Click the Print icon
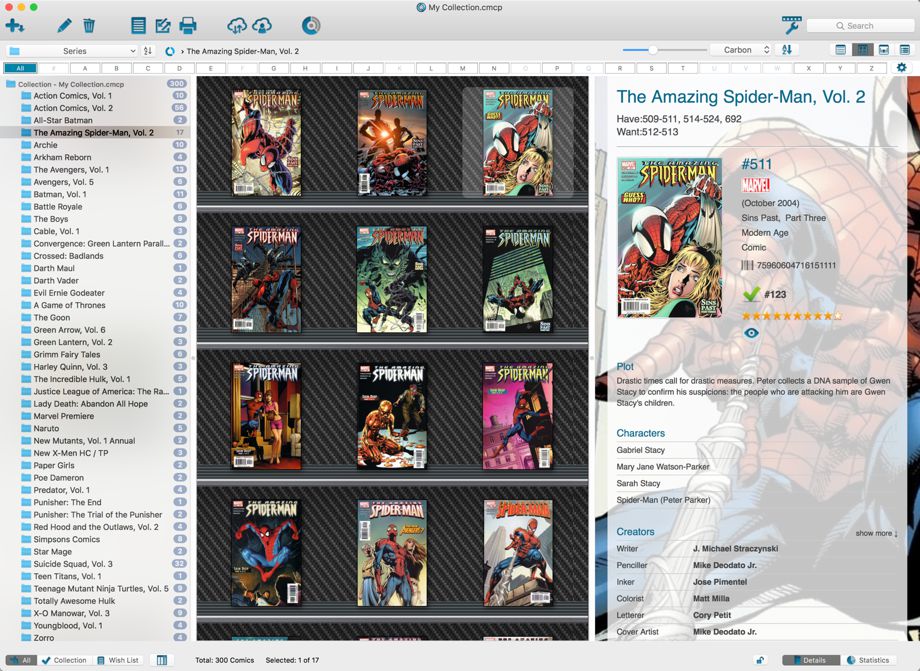Image resolution: width=920 pixels, height=671 pixels. coord(188,26)
